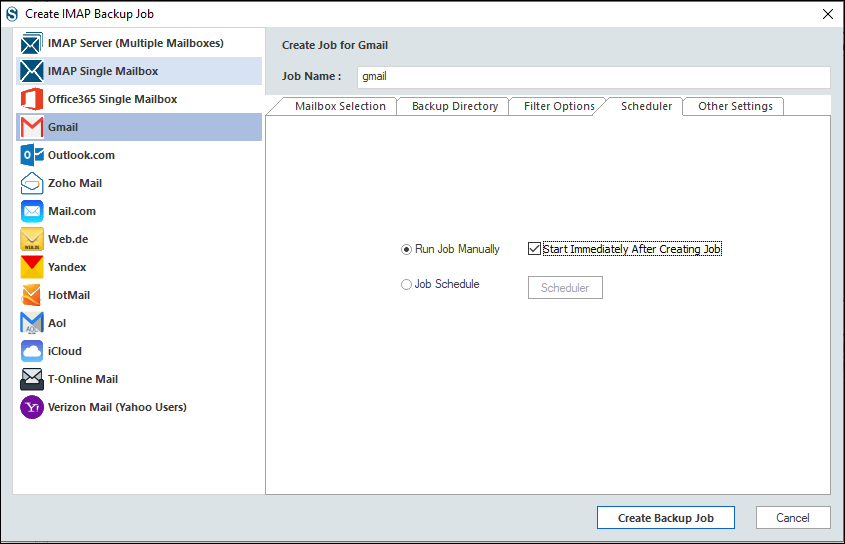Screen dimensions: 845x544
Task: Click the HotMail icon
Action: pyautogui.click(x=32, y=295)
